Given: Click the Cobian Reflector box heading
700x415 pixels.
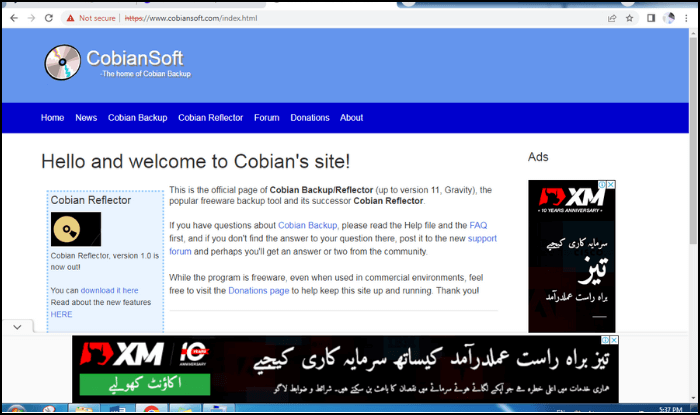Looking at the screenshot, I should pyautogui.click(x=91, y=200).
